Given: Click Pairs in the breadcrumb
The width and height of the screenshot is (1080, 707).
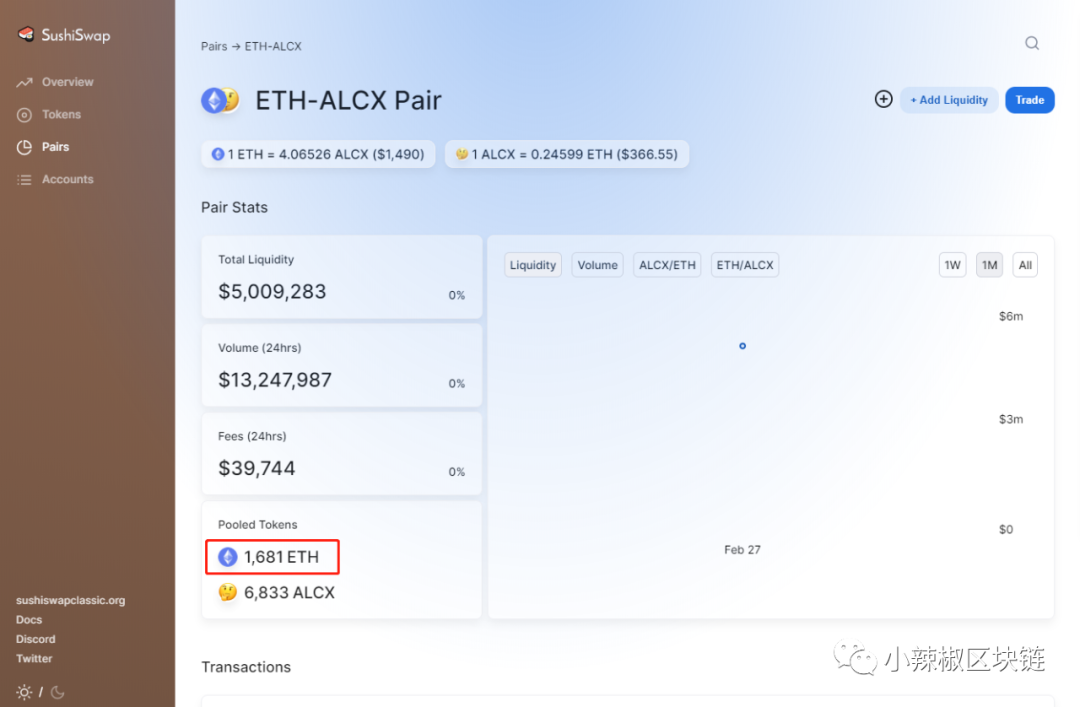Looking at the screenshot, I should [x=214, y=46].
